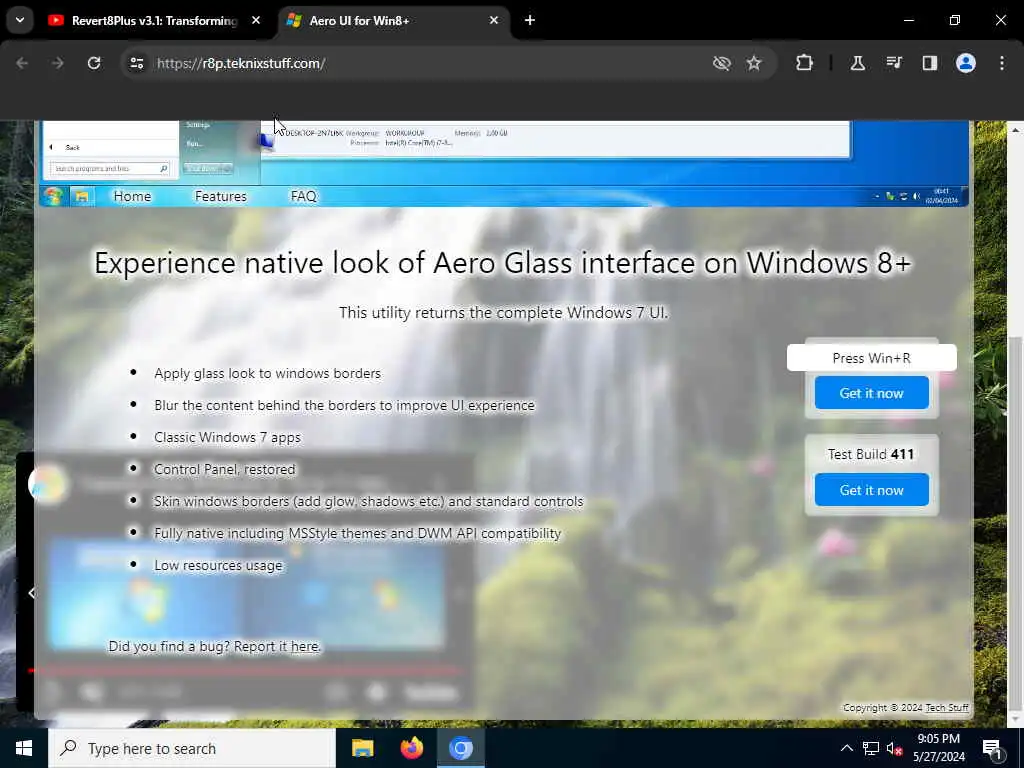This screenshot has height=768, width=1024.
Task: Open a new browser tab
Action: point(530,20)
